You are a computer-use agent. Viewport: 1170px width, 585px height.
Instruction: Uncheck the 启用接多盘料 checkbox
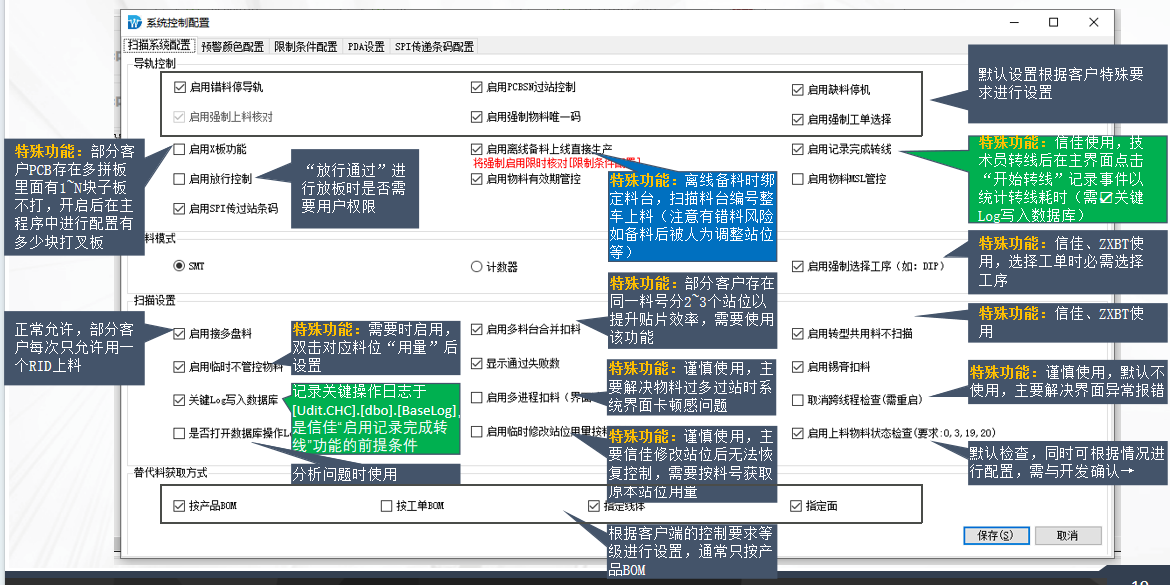(x=180, y=333)
